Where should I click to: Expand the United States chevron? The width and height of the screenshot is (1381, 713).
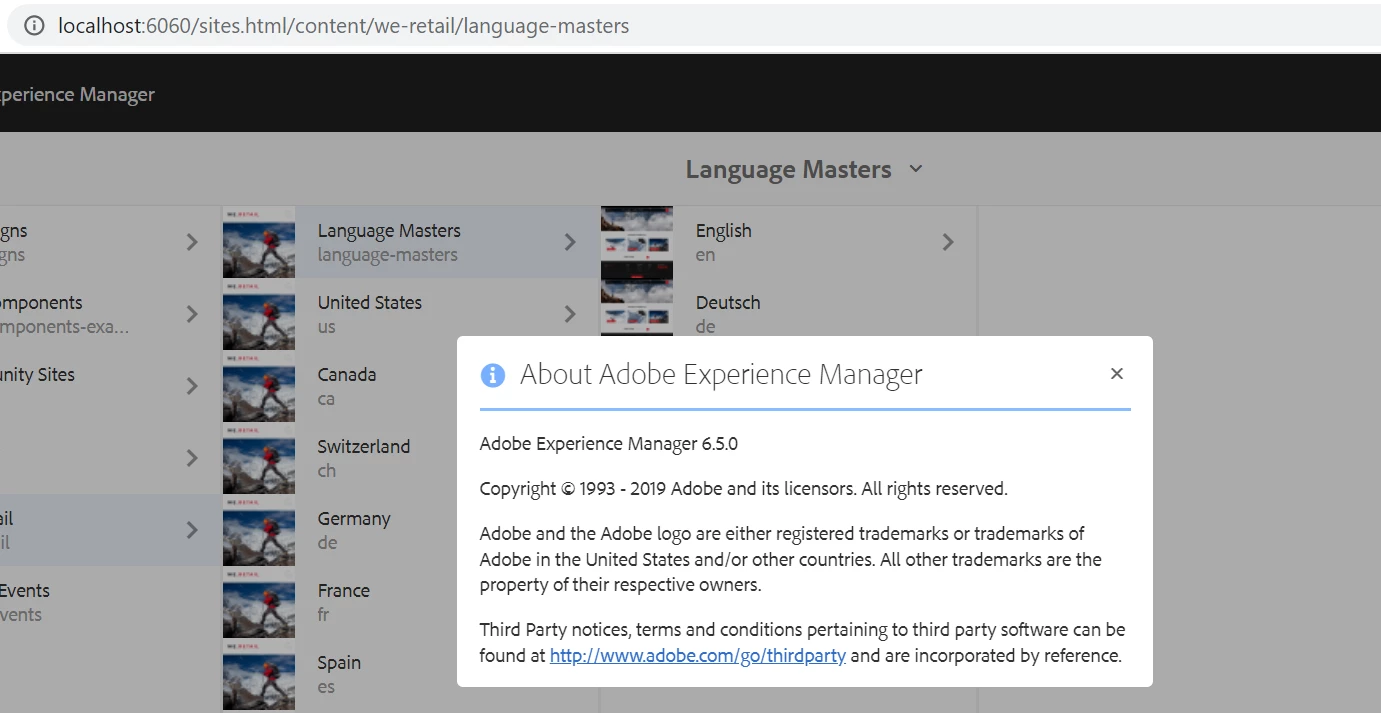[x=570, y=314]
